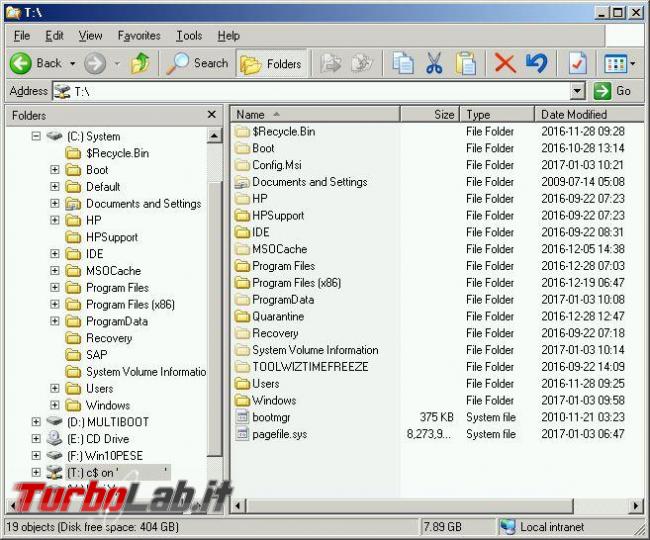This screenshot has height=540, width=650.
Task: Expand the Boot folder in tree
Action: point(55,170)
